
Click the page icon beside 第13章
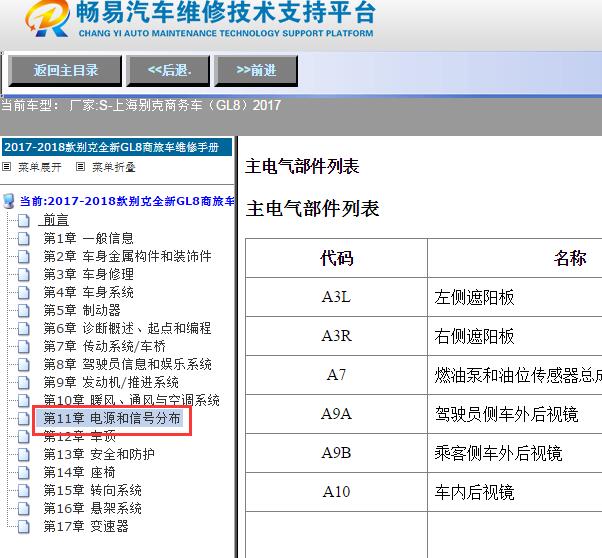pos(24,455)
